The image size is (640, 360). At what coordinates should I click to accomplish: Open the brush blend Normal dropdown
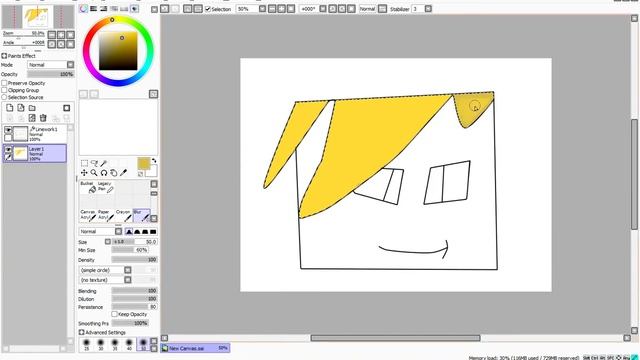coord(100,232)
